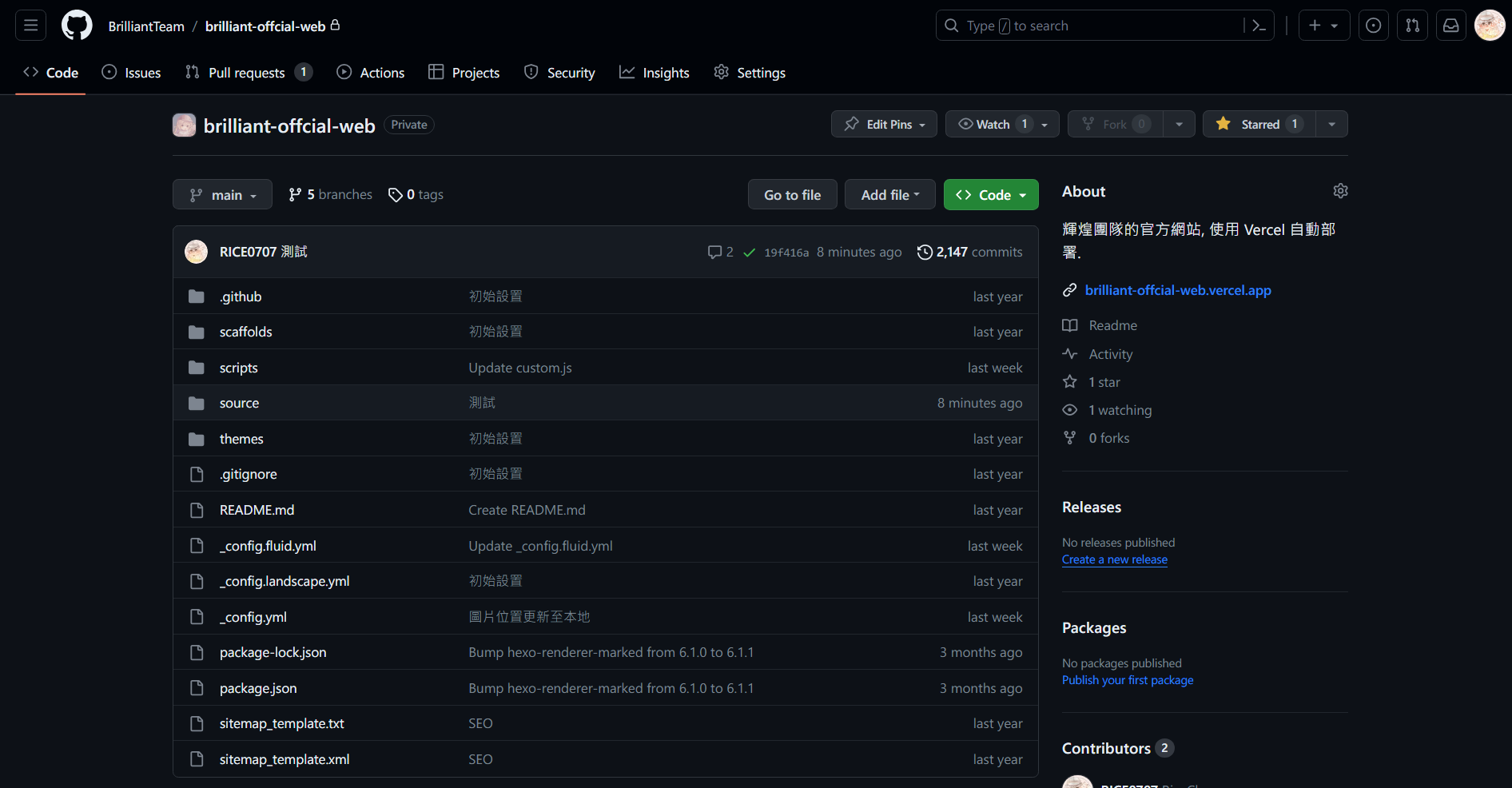This screenshot has height=788, width=1512.
Task: Switch to the Pull requests tab
Action: click(x=249, y=73)
